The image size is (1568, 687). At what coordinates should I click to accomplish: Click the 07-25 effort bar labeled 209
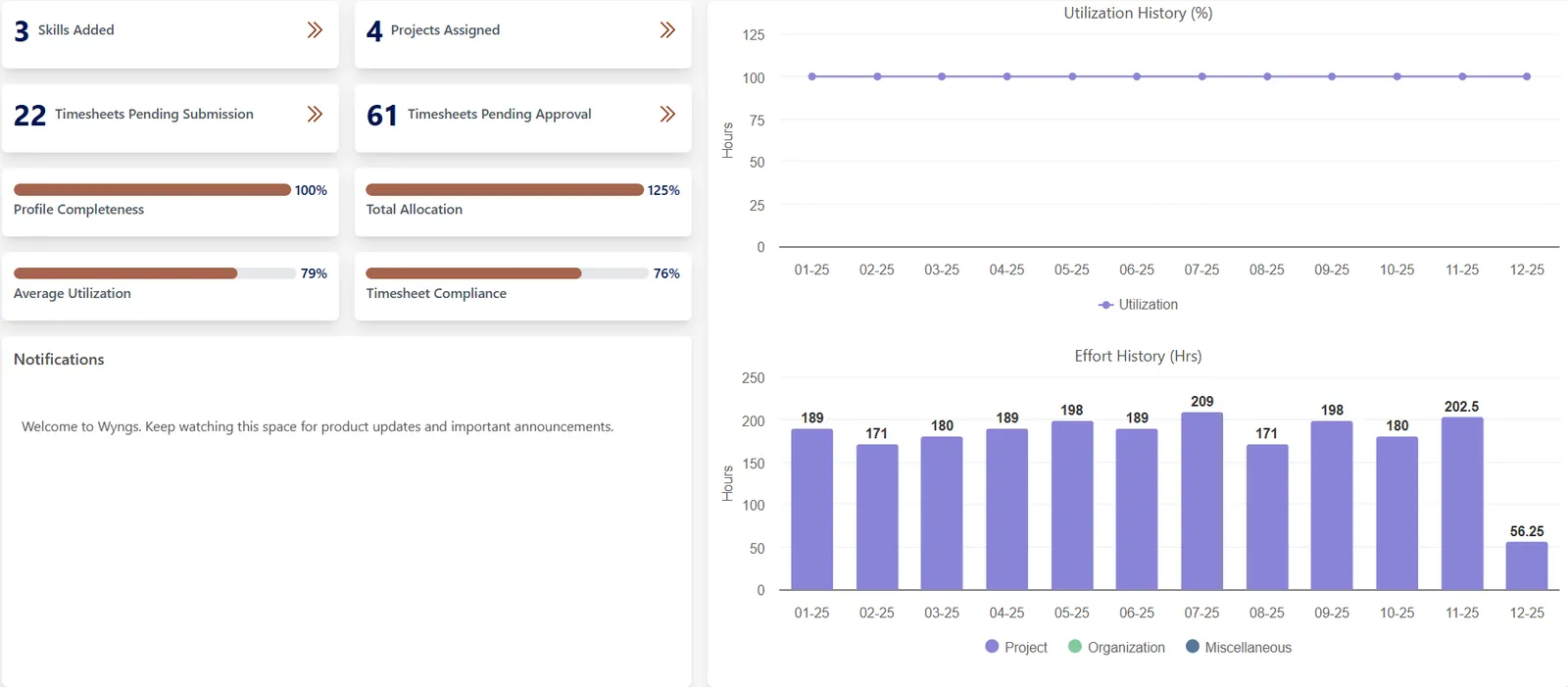[x=1202, y=501]
